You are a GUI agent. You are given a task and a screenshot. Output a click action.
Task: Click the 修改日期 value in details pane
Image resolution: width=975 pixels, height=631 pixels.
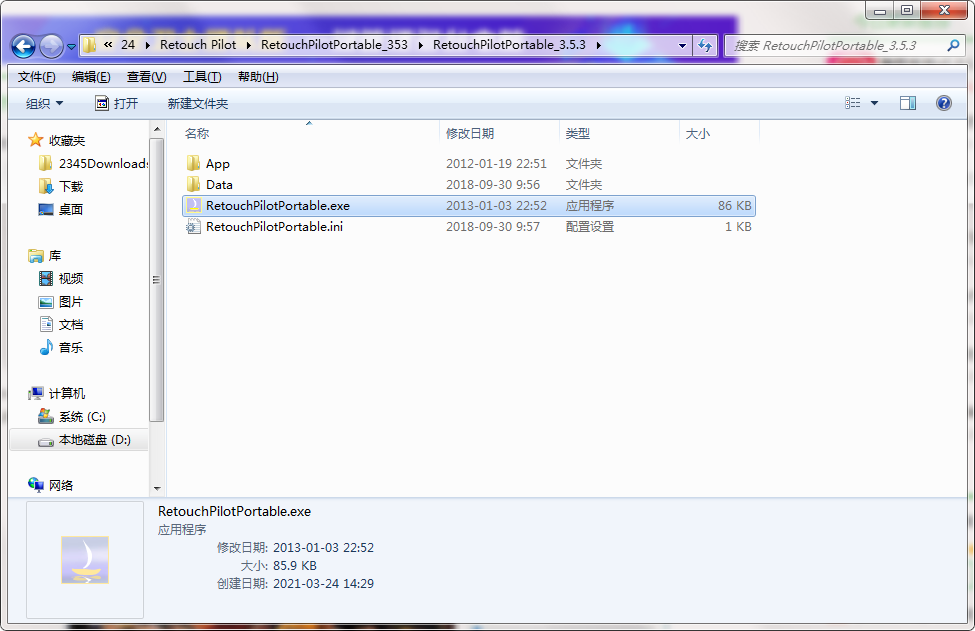tap(323, 548)
